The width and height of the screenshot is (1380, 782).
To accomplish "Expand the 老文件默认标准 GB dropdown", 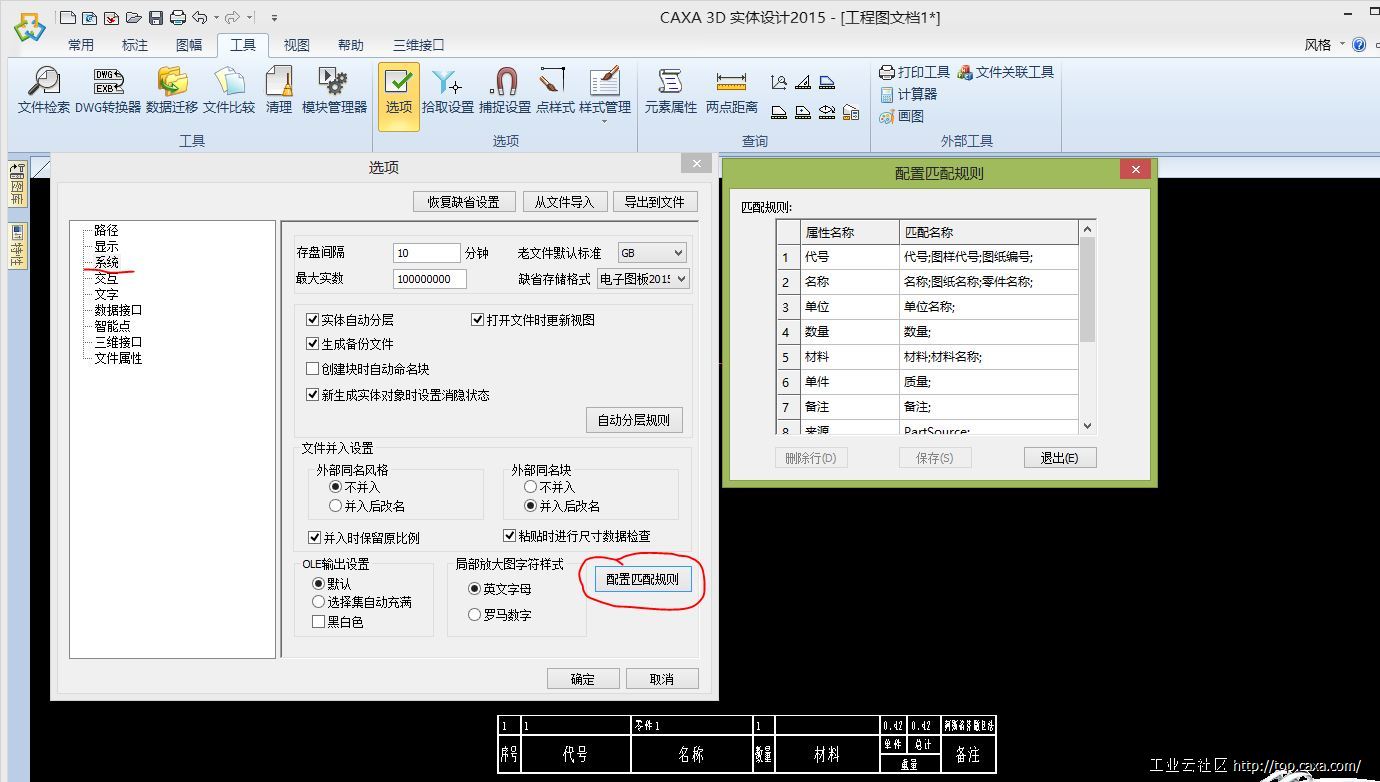I will click(x=652, y=253).
